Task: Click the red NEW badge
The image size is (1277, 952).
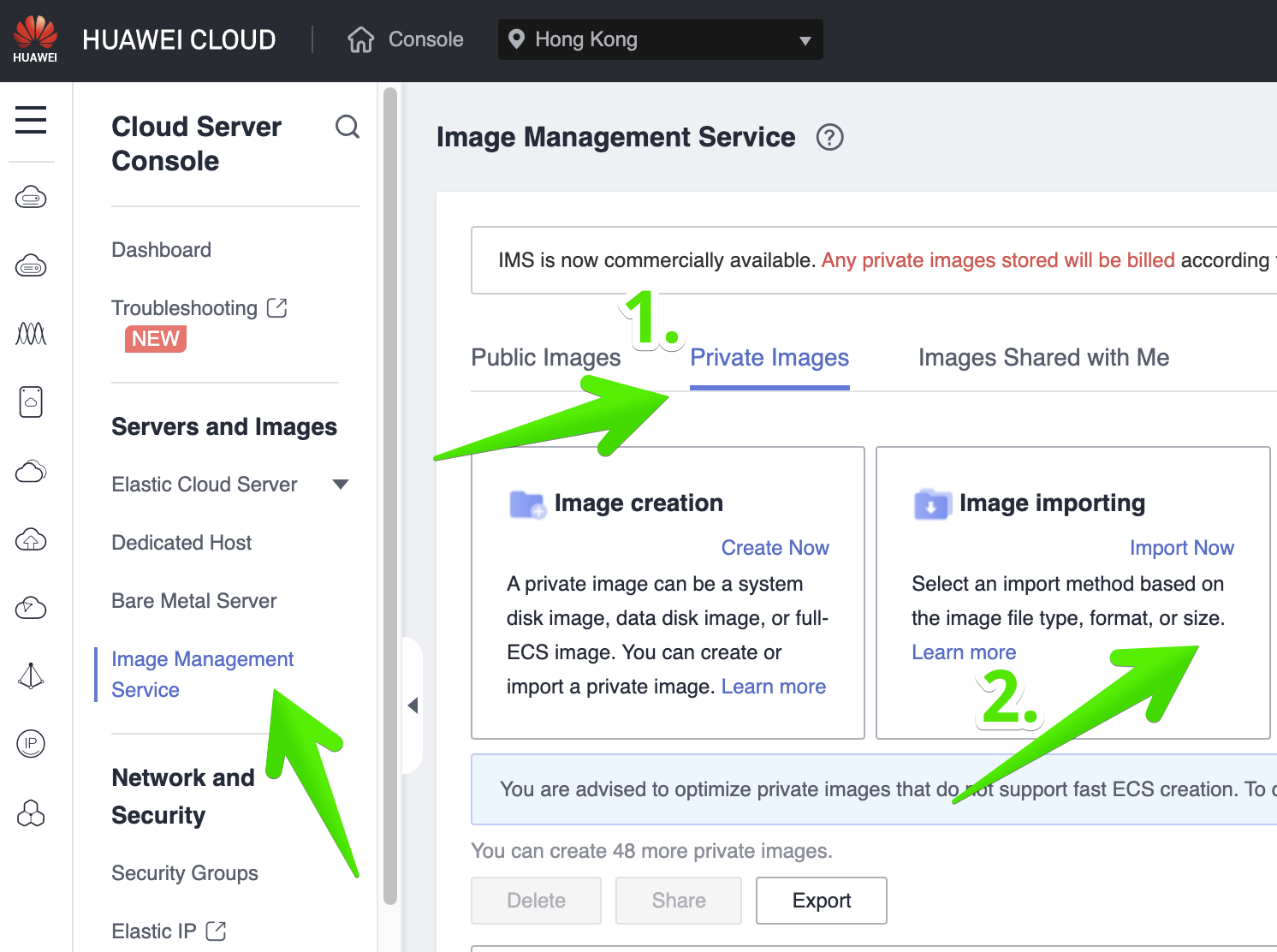Action: click(x=156, y=339)
